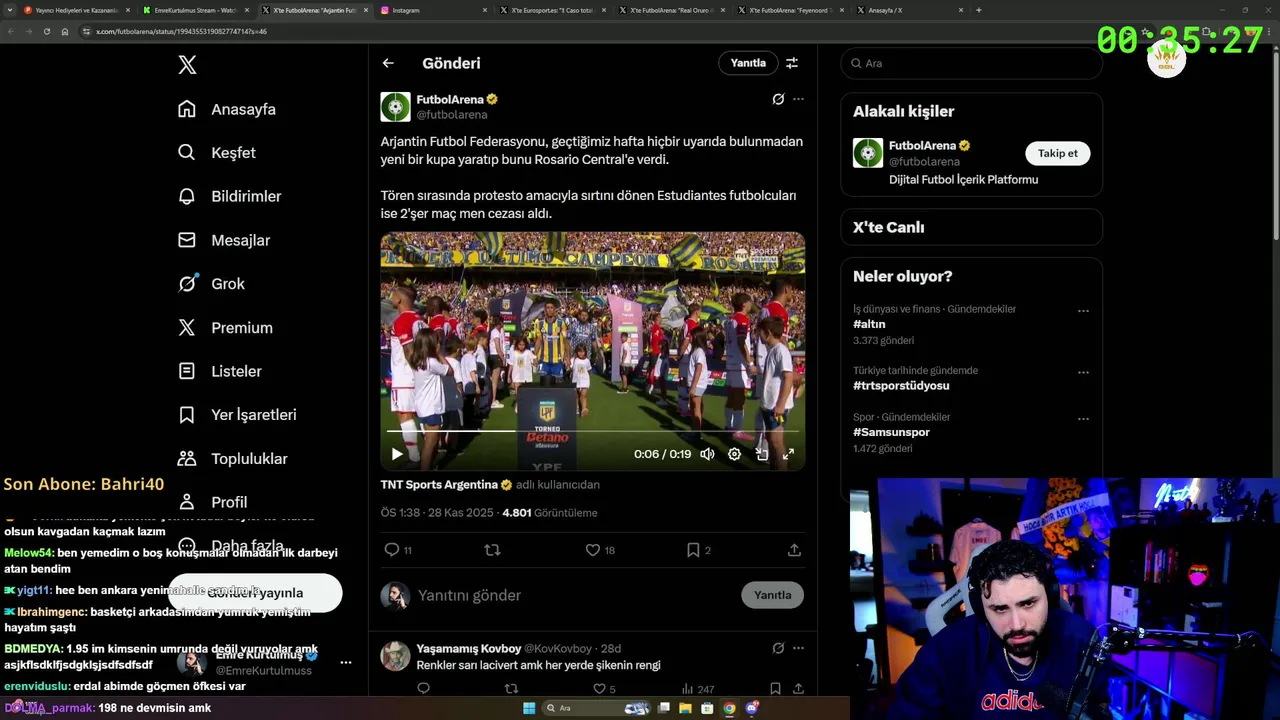
Task: Click Grok icon on FutbolArena post
Action: click(778, 99)
